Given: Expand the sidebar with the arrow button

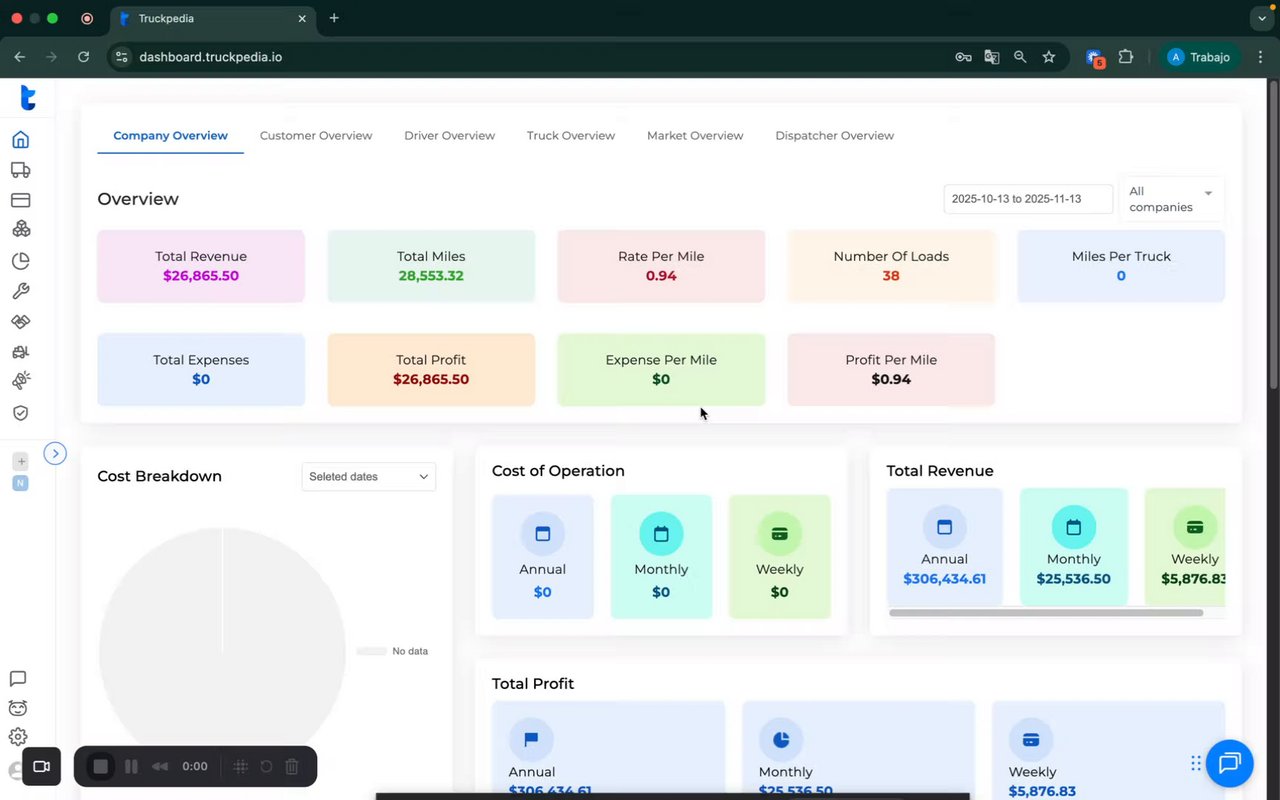Looking at the screenshot, I should [x=55, y=454].
